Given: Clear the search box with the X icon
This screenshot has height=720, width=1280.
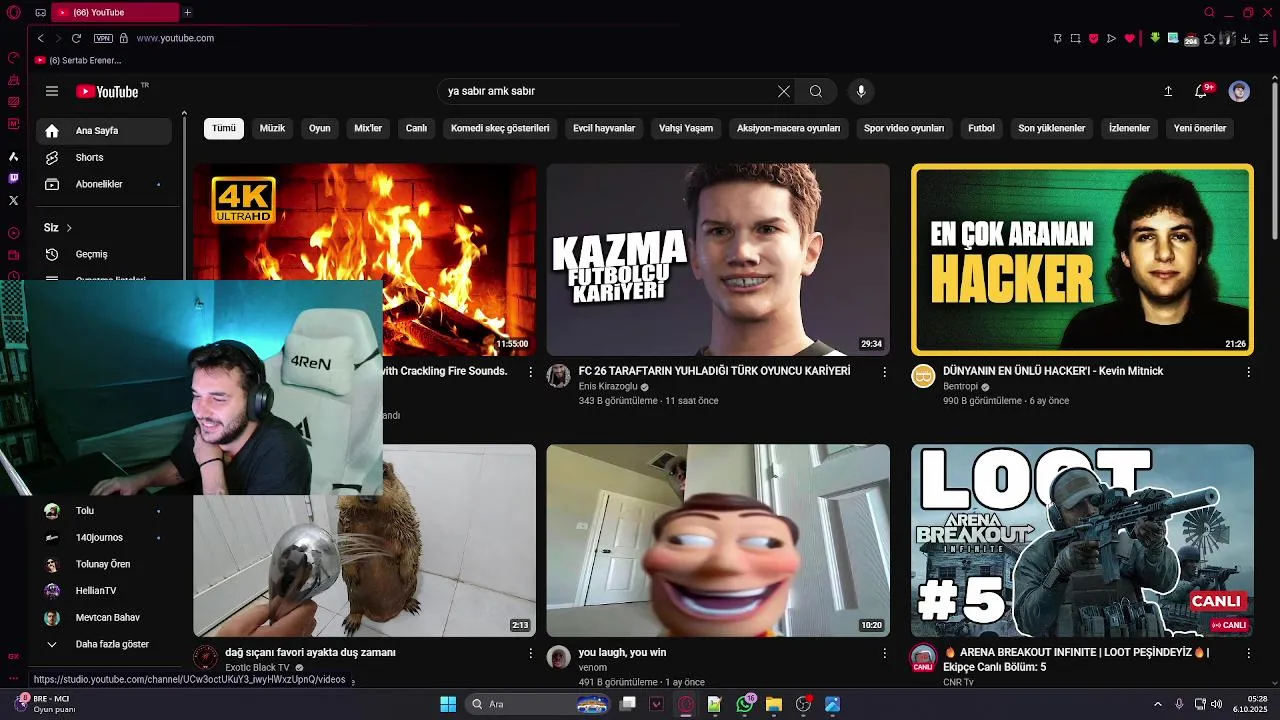Looking at the screenshot, I should point(784,91).
